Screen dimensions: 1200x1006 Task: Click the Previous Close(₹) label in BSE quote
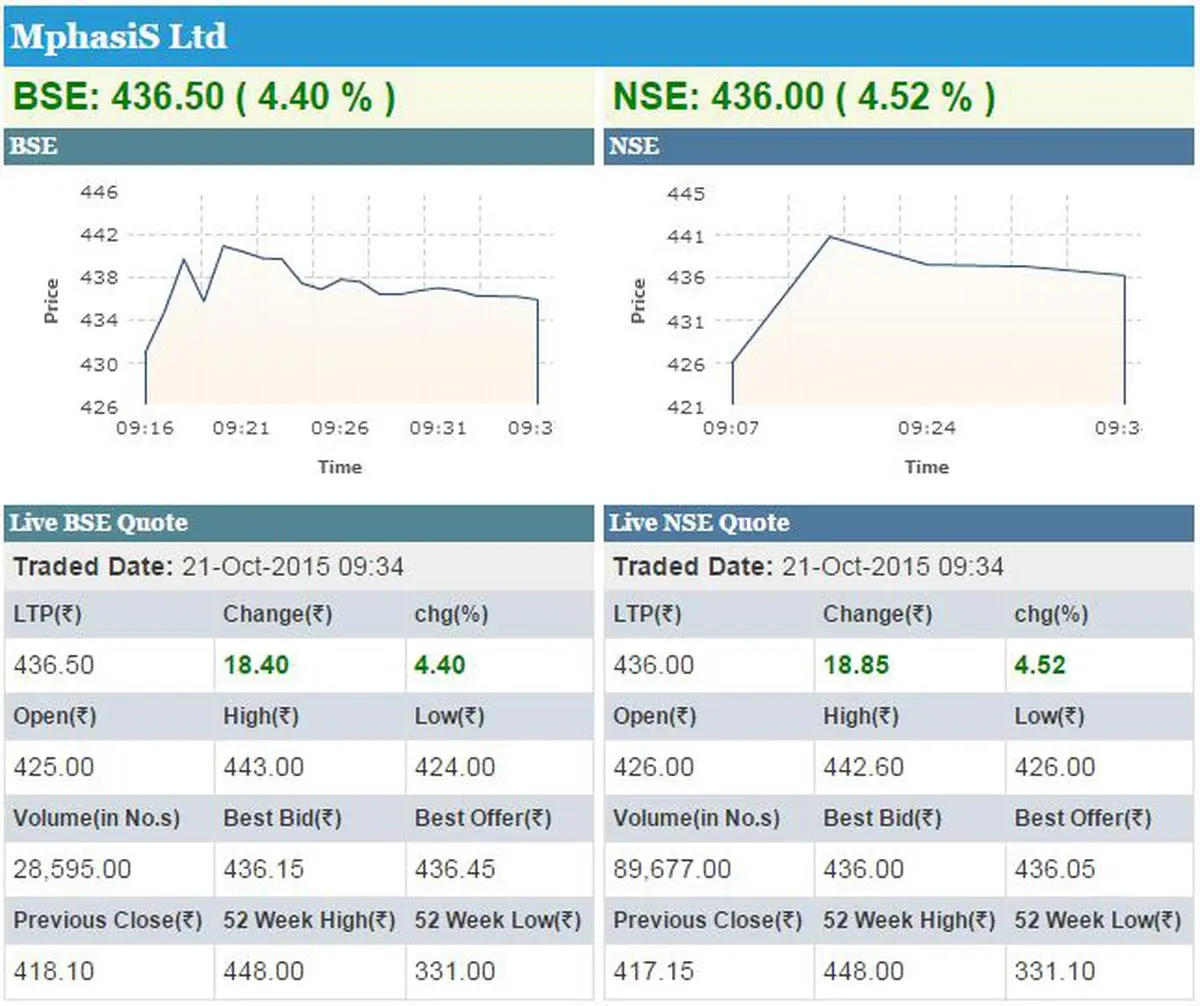point(108,920)
